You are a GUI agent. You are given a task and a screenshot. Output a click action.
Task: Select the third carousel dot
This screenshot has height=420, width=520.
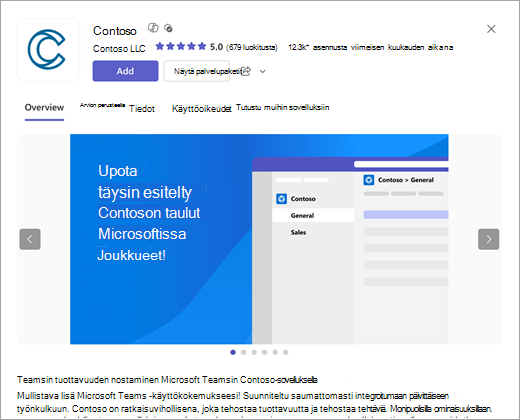[x=254, y=352]
